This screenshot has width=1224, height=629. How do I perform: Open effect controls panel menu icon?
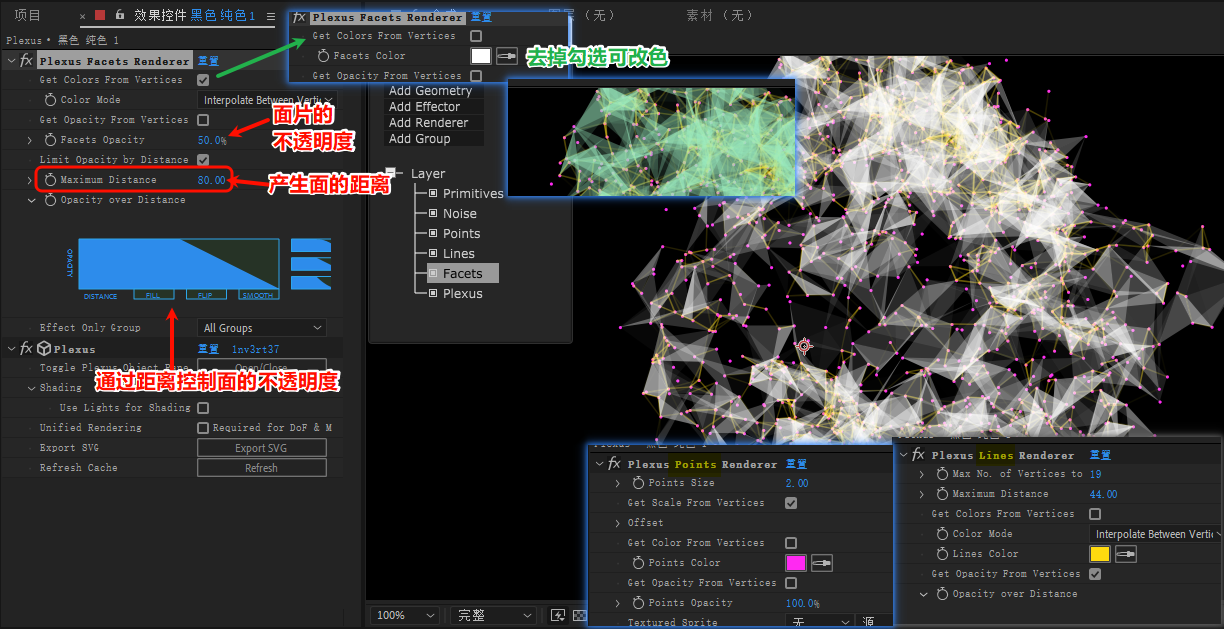[x=271, y=16]
